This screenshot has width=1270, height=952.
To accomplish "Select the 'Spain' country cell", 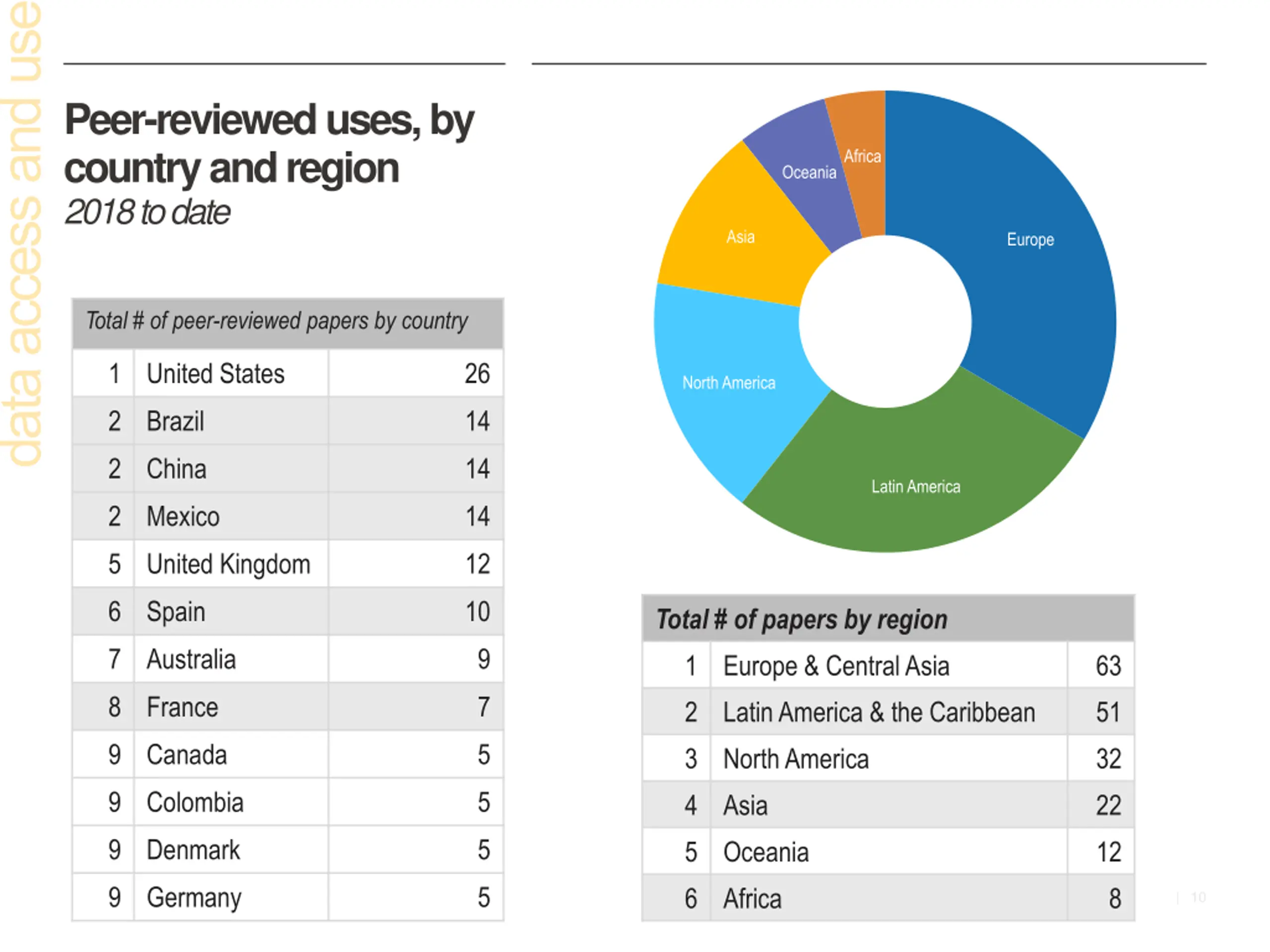I will pos(231,612).
